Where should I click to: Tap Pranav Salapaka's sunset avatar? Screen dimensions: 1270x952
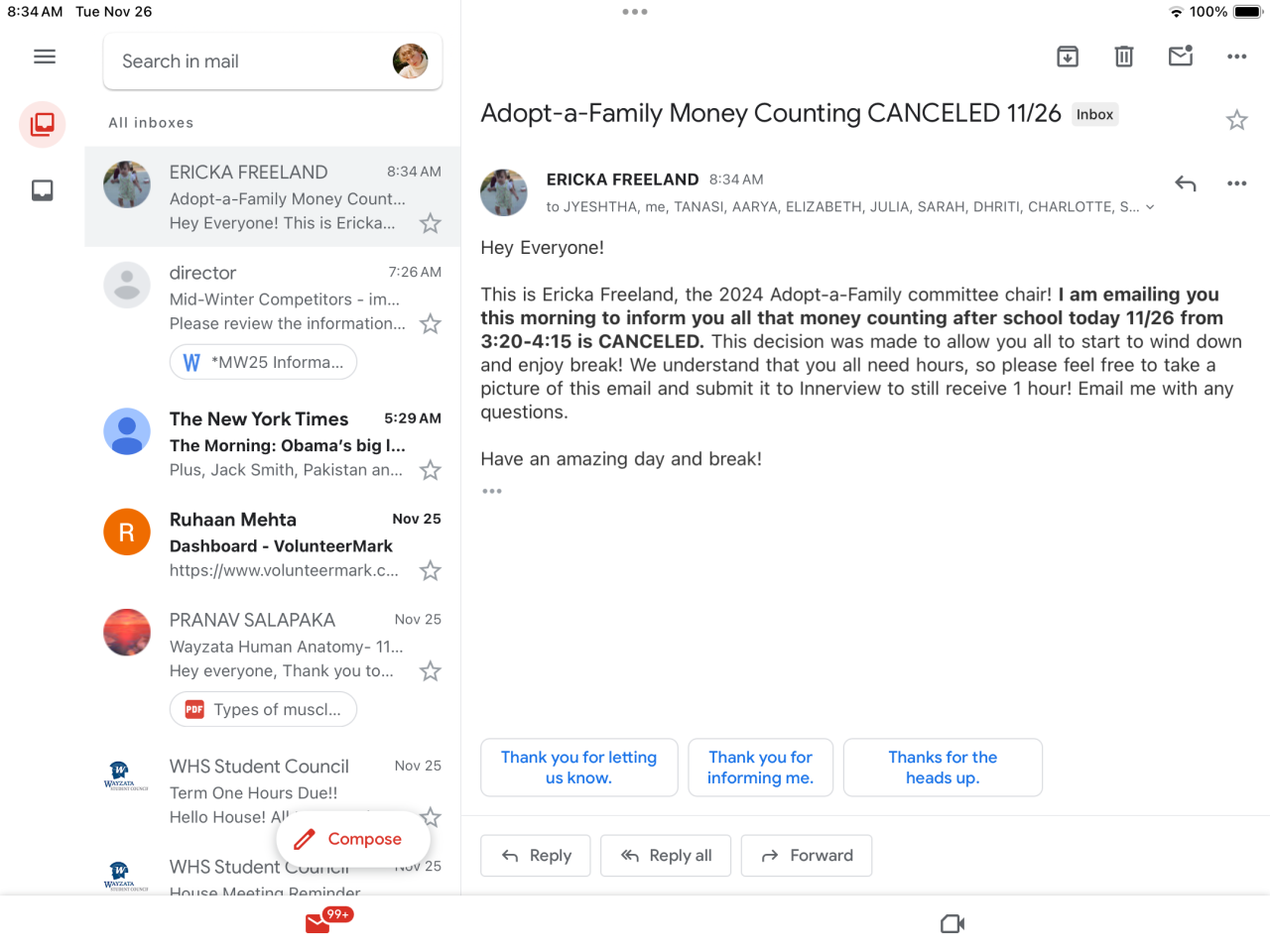click(x=127, y=633)
